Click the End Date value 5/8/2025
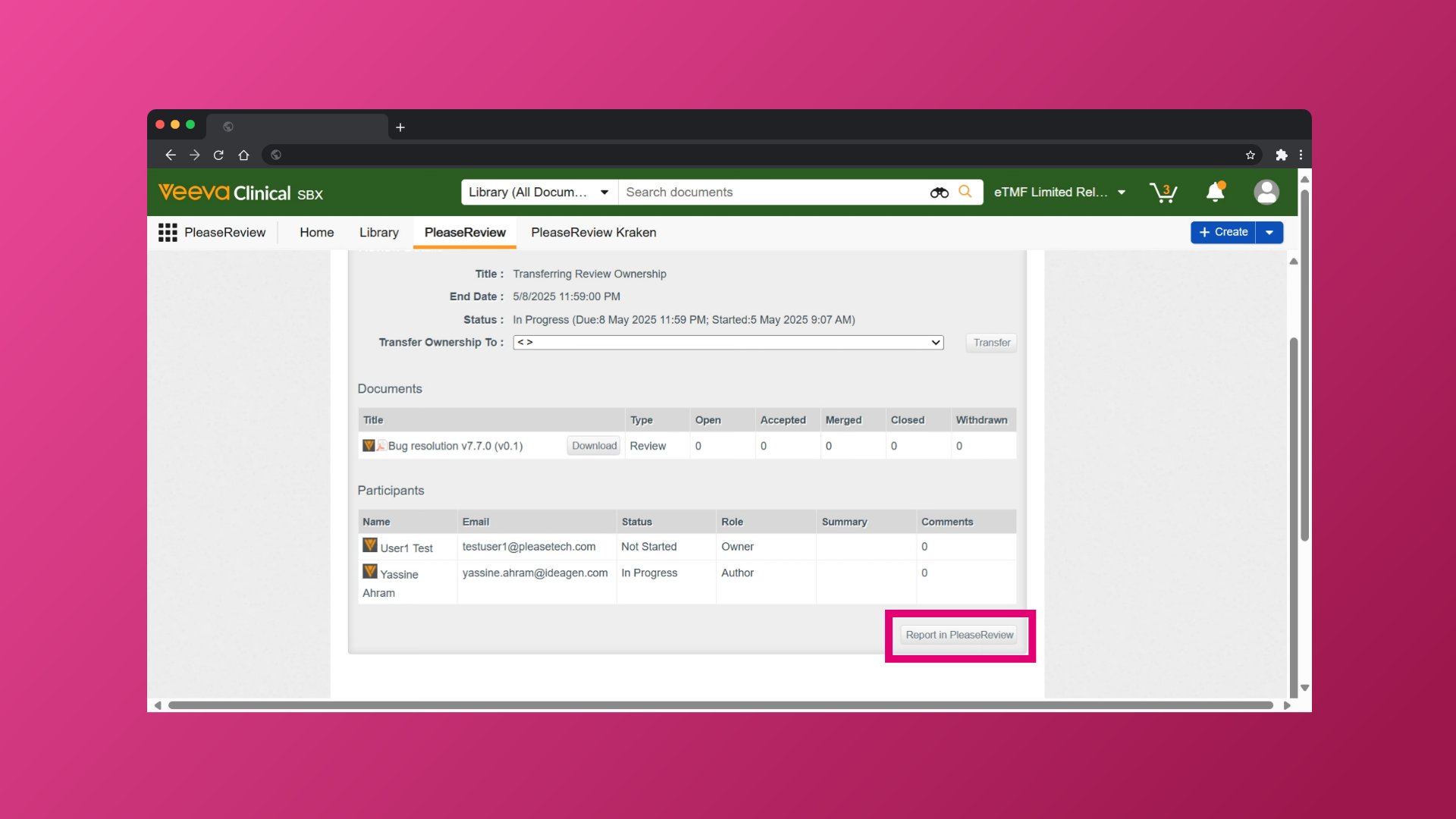The image size is (1456, 819). pyautogui.click(x=566, y=297)
